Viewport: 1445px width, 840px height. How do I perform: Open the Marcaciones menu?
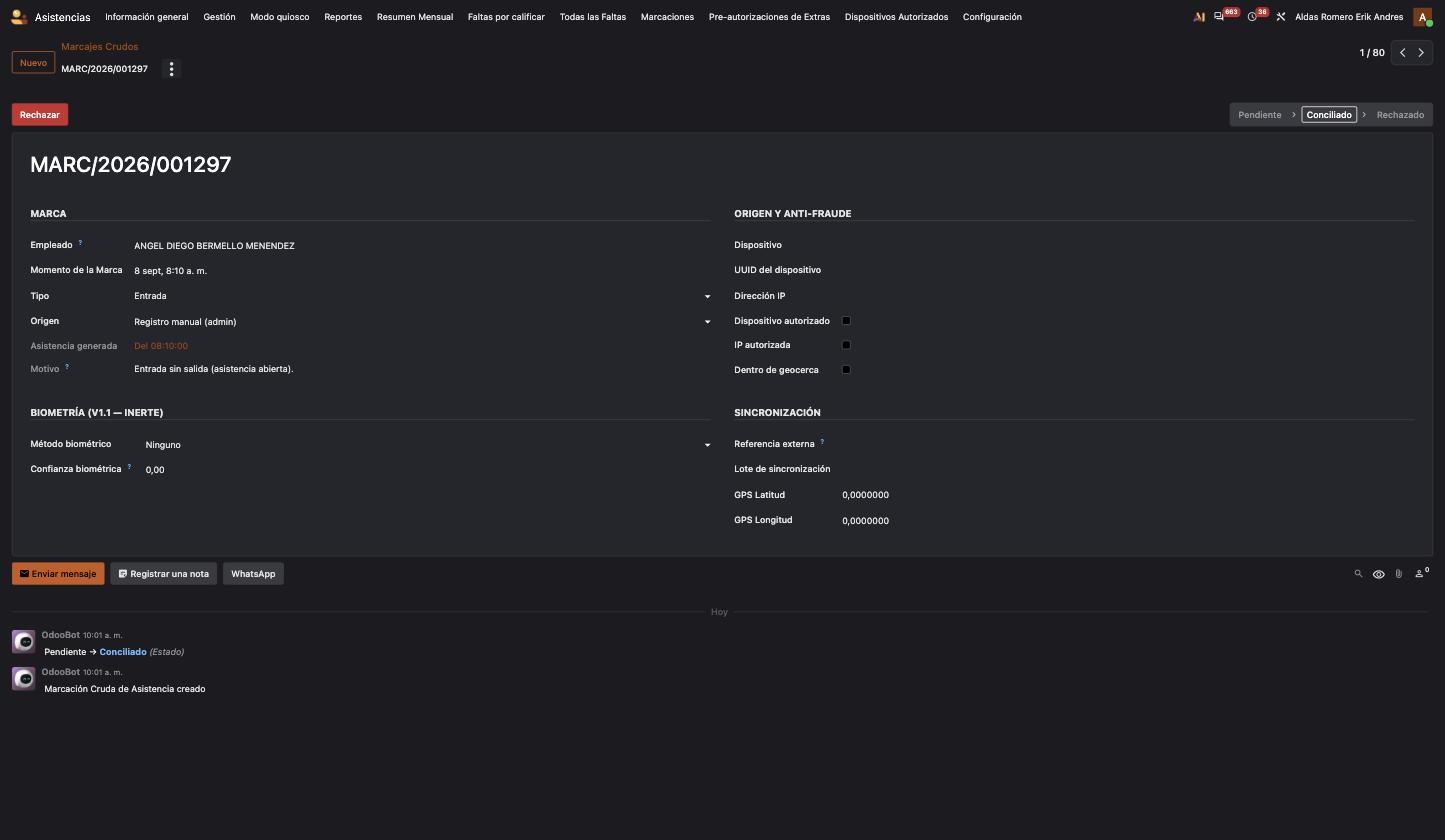[667, 17]
